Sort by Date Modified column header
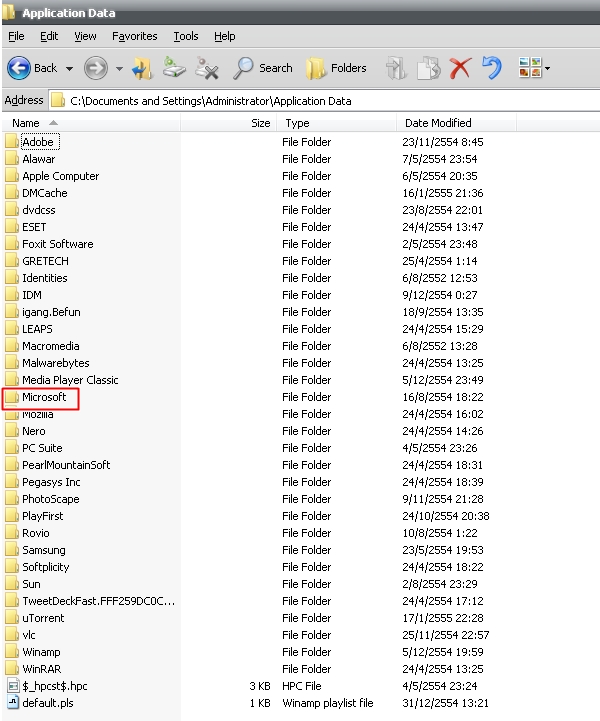This screenshot has width=600, height=721. click(457, 123)
